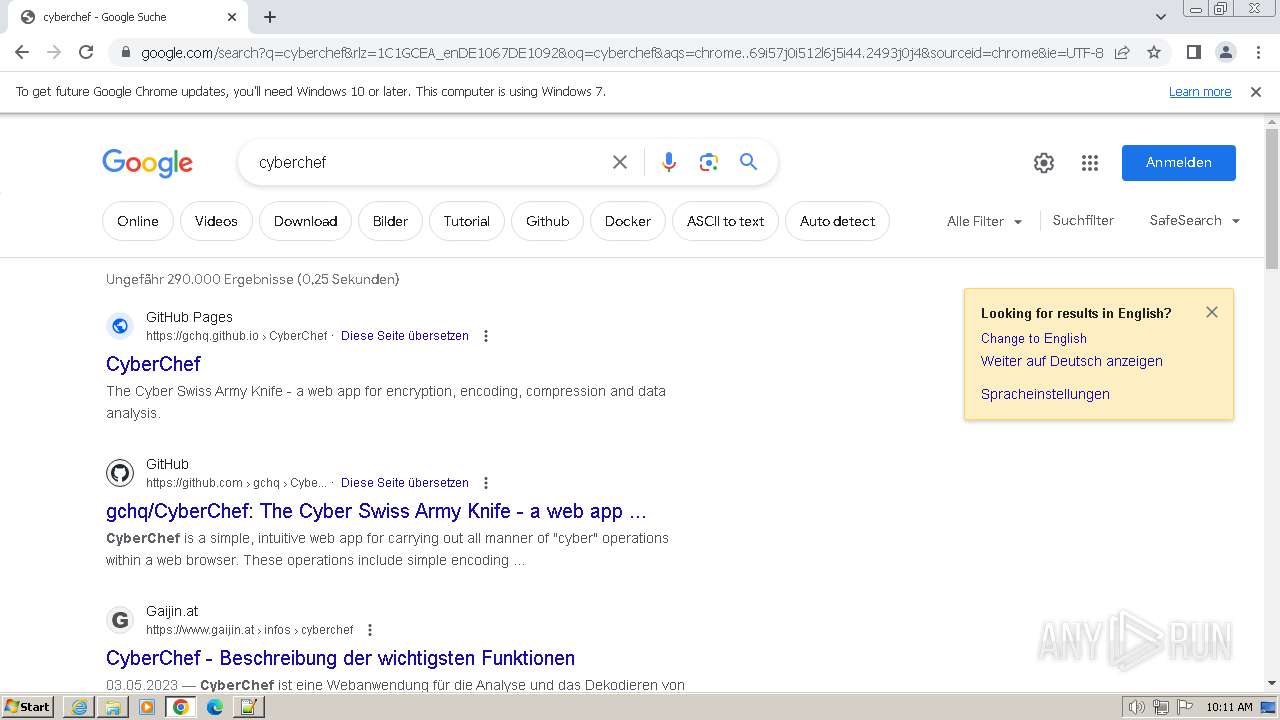Select the Download filter chip
The image size is (1280, 720).
[x=305, y=221]
